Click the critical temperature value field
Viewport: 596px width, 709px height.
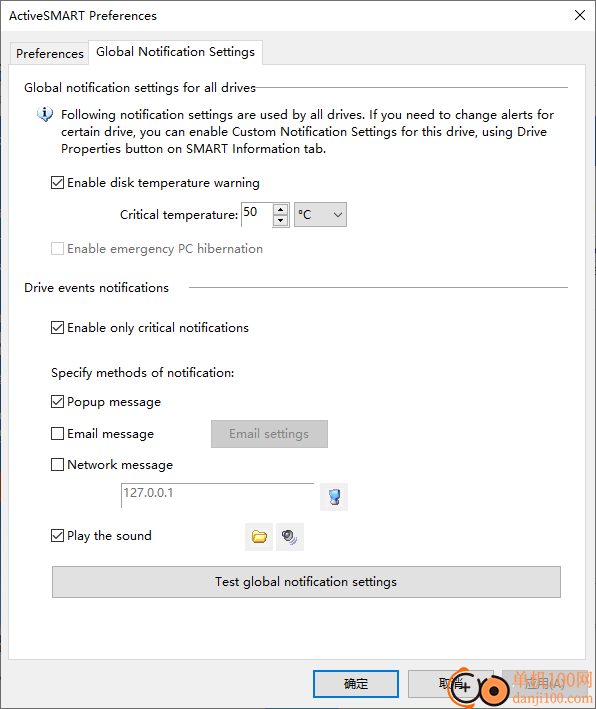click(x=257, y=214)
